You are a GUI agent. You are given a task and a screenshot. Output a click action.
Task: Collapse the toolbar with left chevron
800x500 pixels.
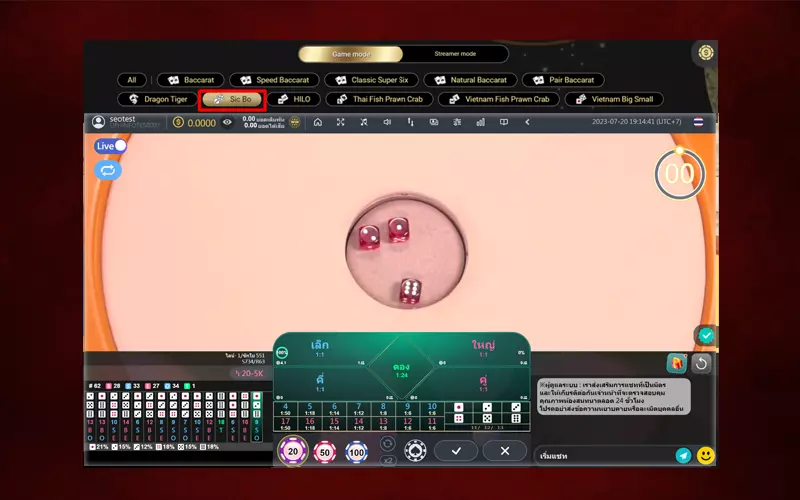coord(527,122)
